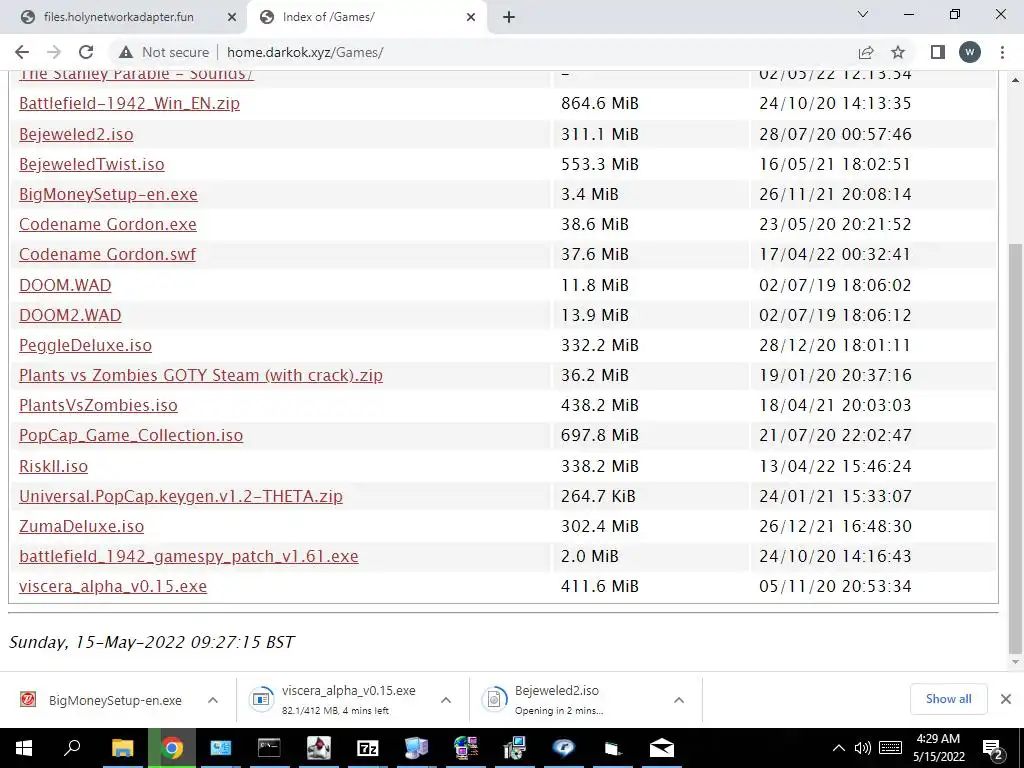The width and height of the screenshot is (1024, 768).
Task: Open Windows taskbar search
Action: (72, 748)
